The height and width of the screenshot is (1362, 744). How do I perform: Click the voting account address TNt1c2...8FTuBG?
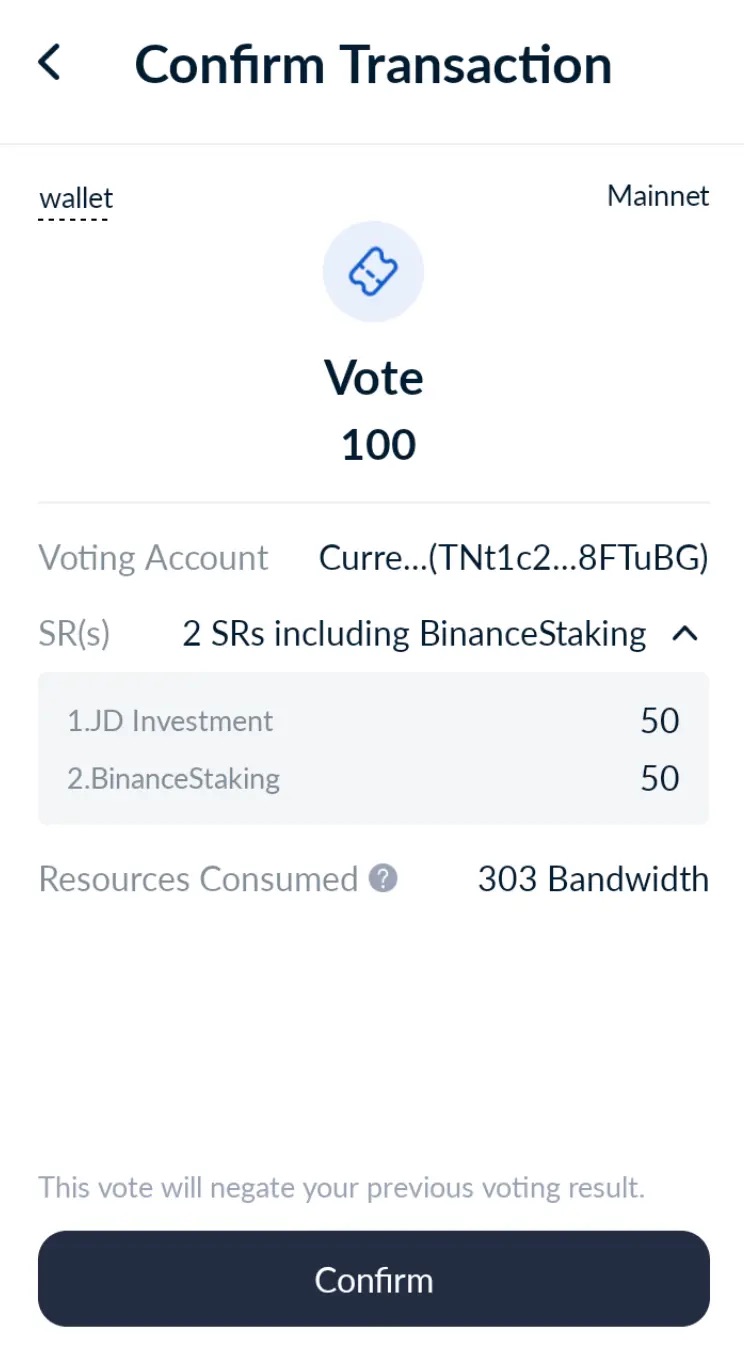(x=513, y=557)
